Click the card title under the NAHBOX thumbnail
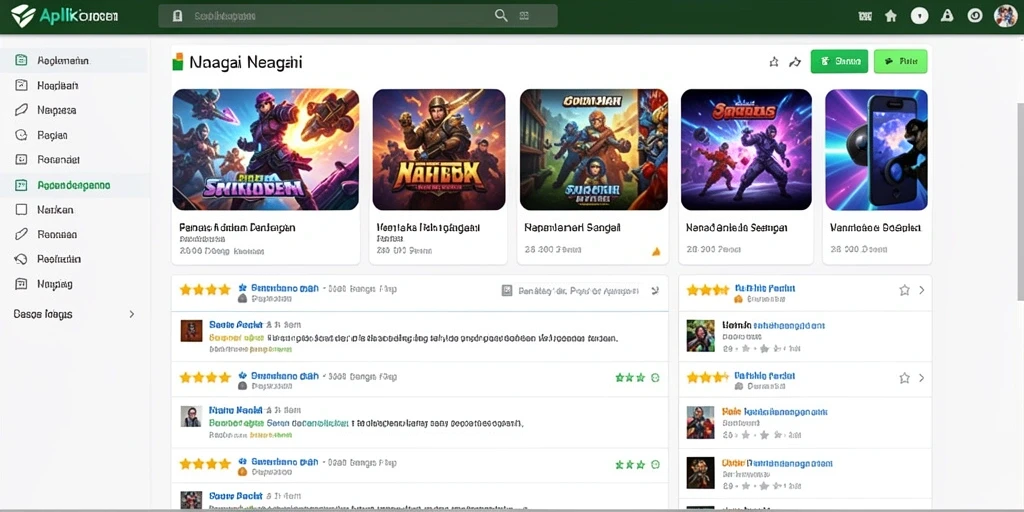 click(428, 227)
